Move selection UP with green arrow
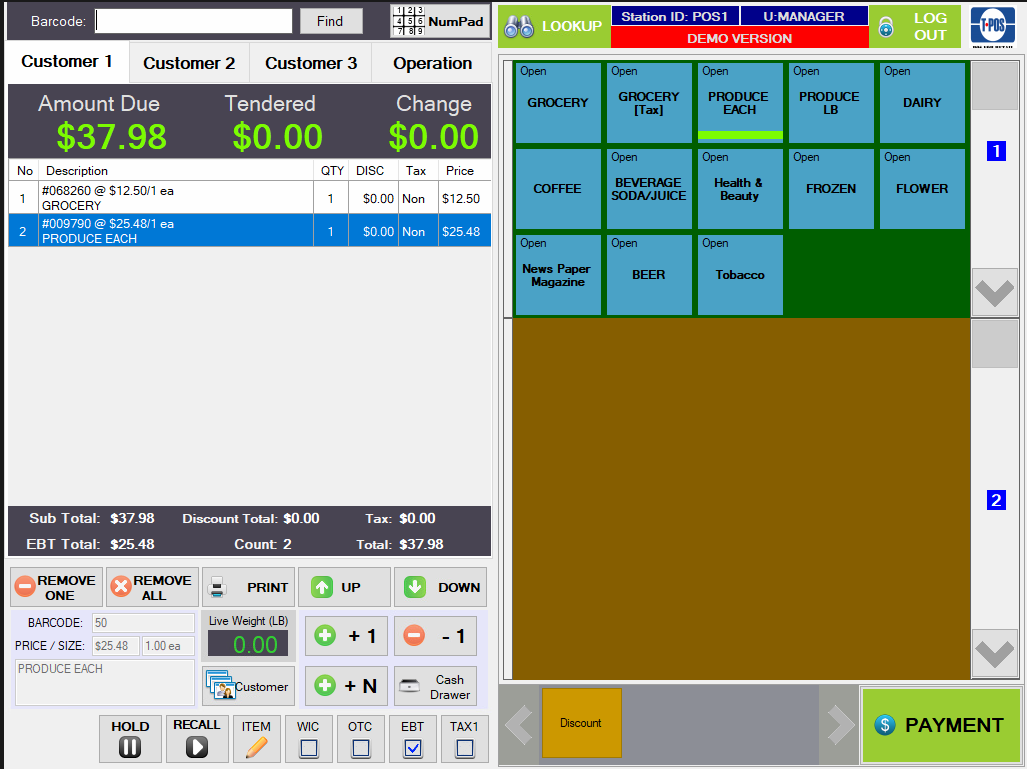The image size is (1027, 769). 344,587
